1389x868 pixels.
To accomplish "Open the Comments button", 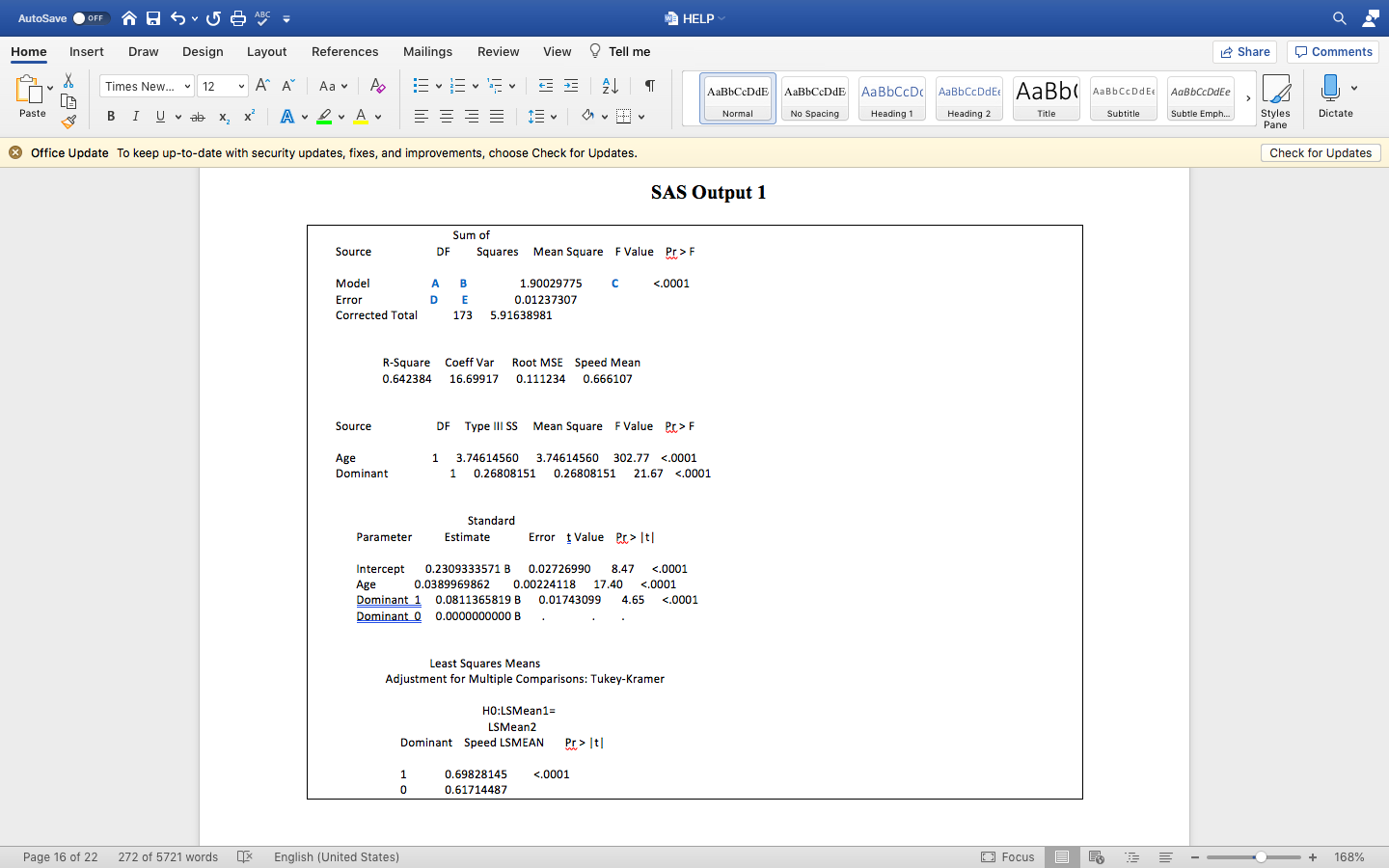I will coord(1333,52).
